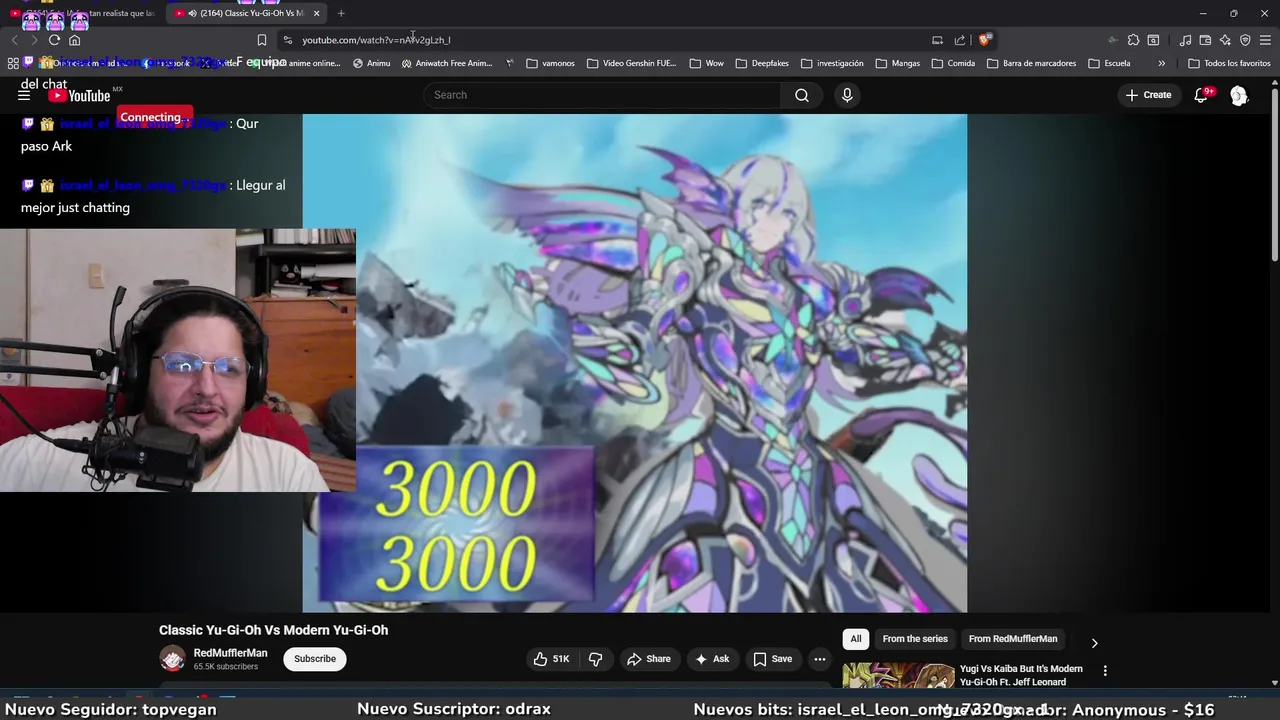Click Classic Yu-Gi-Oh Vs Modern Yu-Gi-Oh title

(x=273, y=630)
